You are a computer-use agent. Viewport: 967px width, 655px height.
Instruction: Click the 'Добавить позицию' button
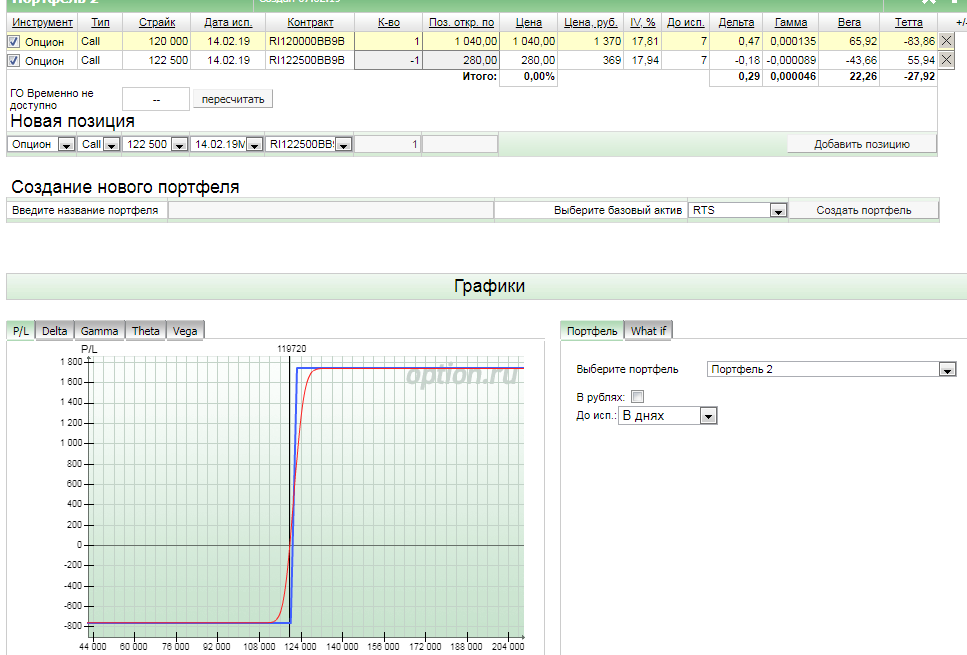861,144
